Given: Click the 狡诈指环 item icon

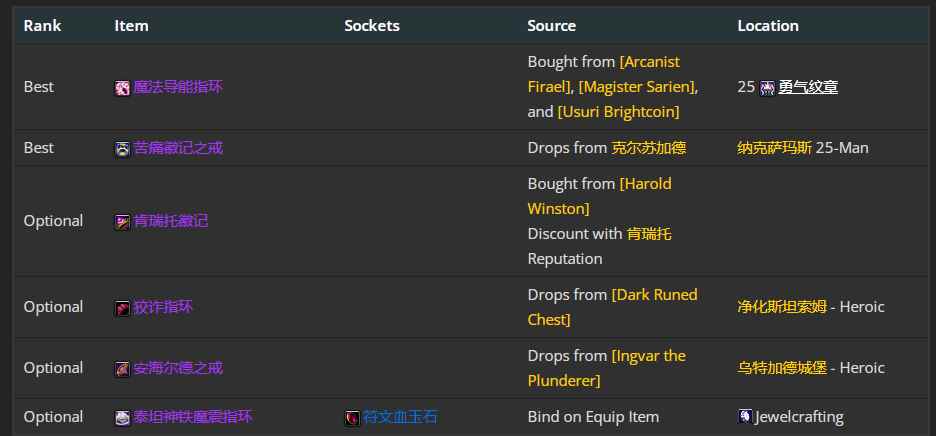Looking at the screenshot, I should coord(122,308).
